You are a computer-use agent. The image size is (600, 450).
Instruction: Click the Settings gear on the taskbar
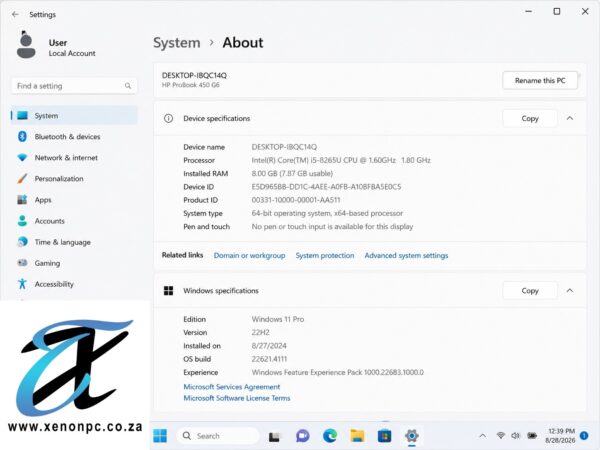click(x=412, y=436)
